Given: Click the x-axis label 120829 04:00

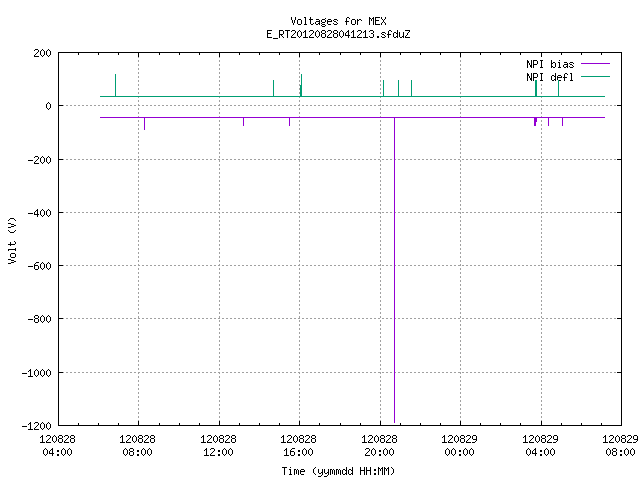Looking at the screenshot, I should tap(540, 446).
